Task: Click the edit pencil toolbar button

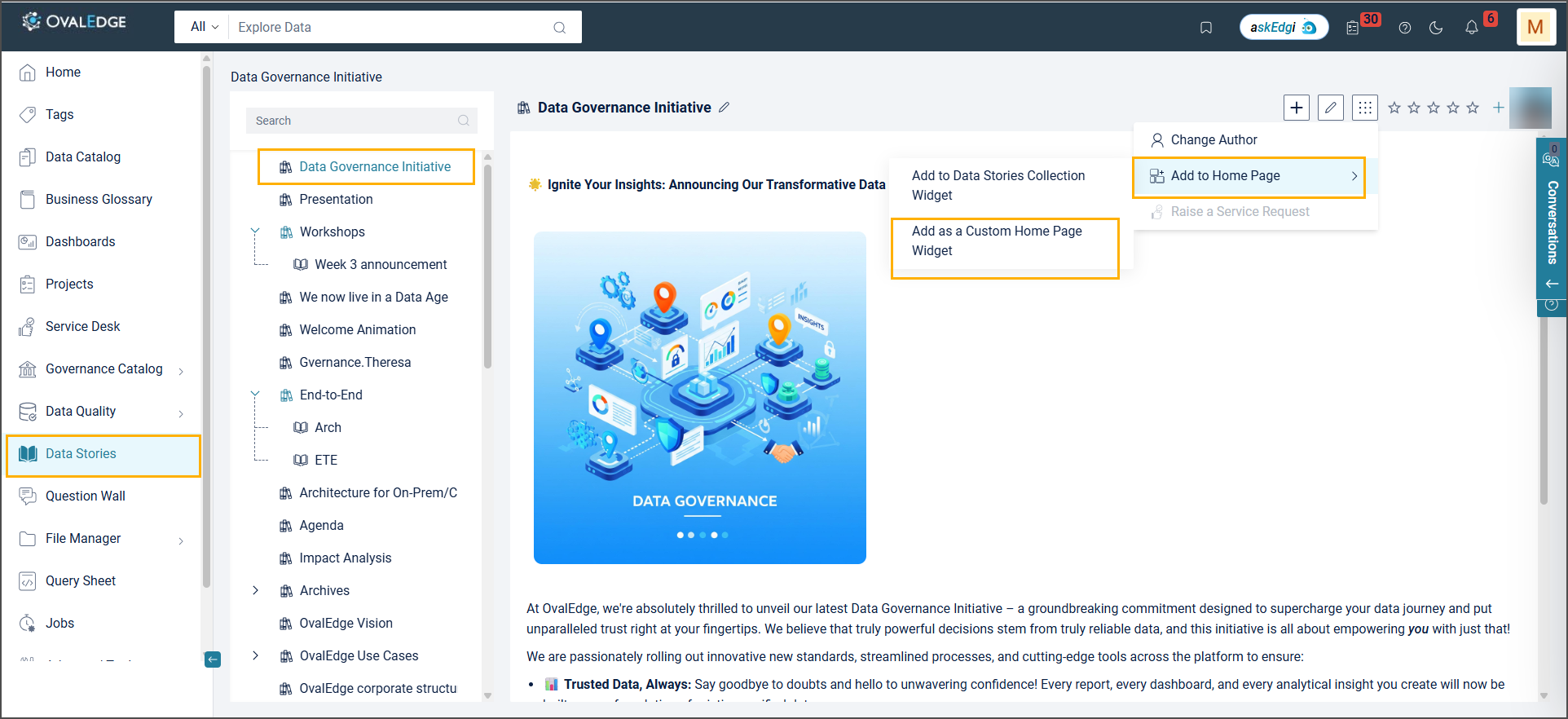Action: [x=1331, y=108]
